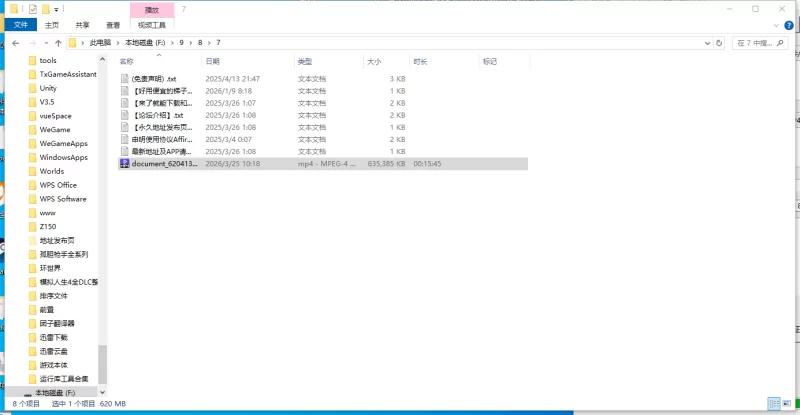Click the sidebar scroll up arrow

pos(103,60)
